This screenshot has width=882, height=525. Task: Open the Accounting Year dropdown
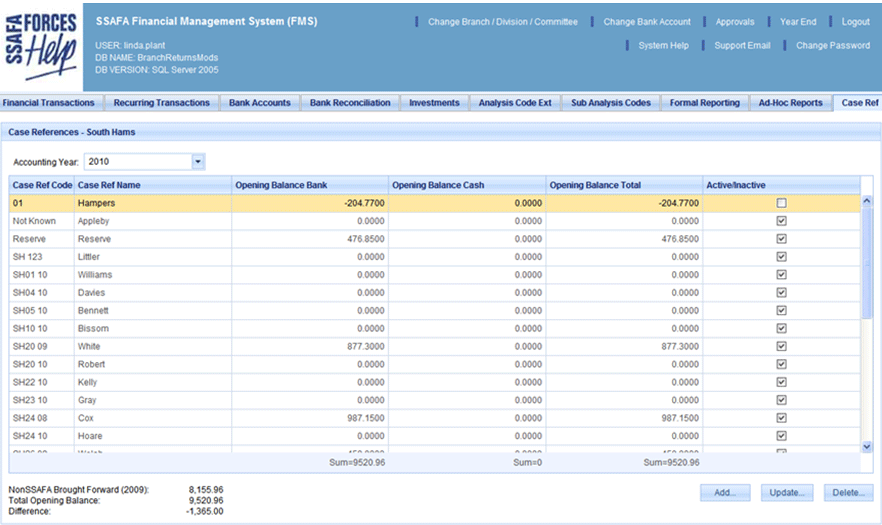coord(197,161)
